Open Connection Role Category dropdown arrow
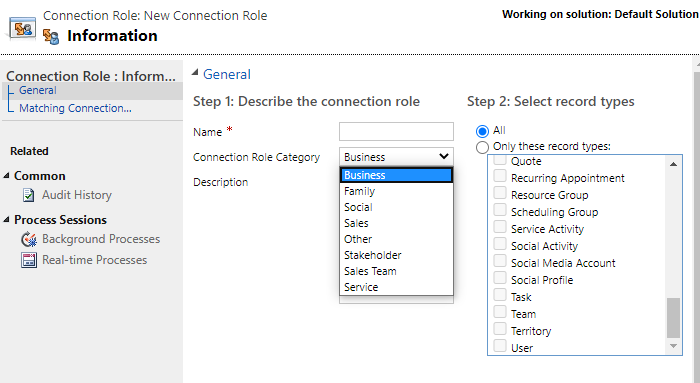 [x=443, y=156]
